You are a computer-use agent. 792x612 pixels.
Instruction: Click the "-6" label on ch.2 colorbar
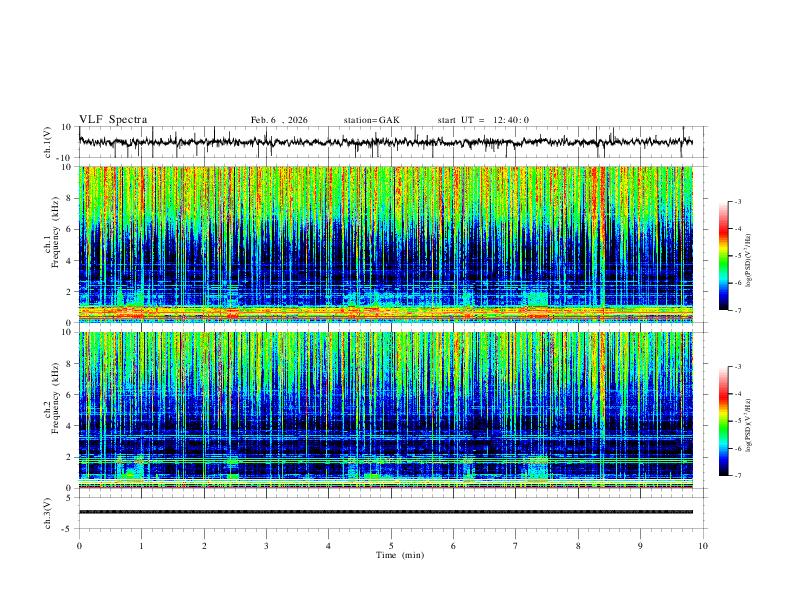coord(738,448)
